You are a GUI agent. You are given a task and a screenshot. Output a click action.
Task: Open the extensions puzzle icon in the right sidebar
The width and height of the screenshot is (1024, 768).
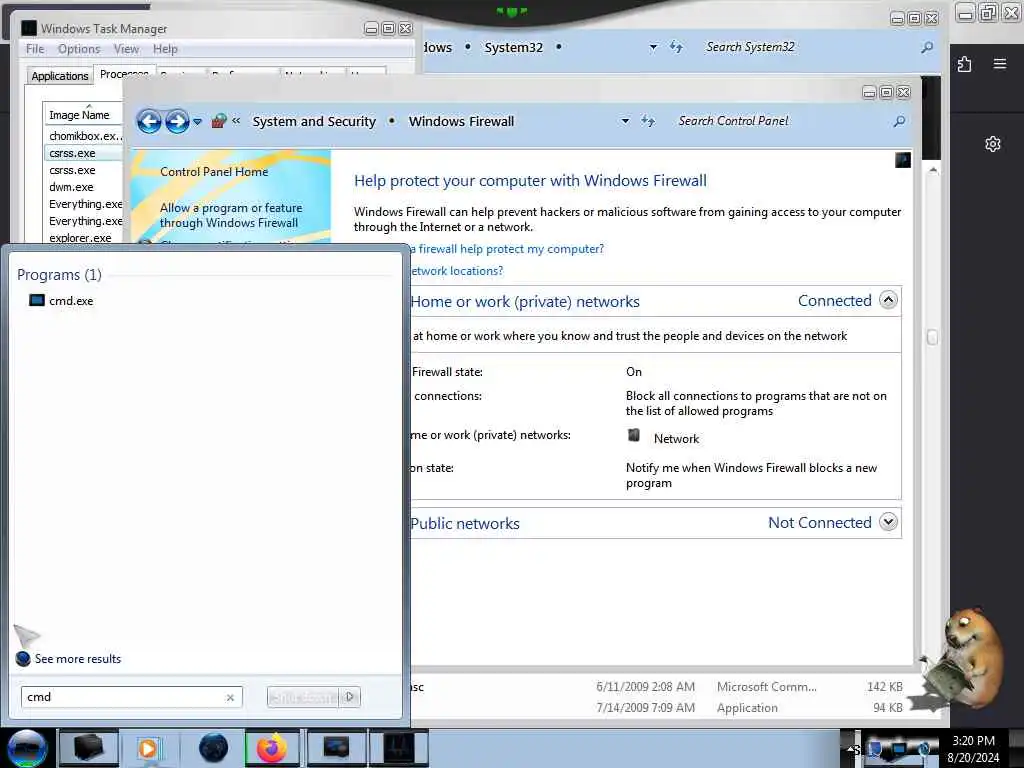(965, 63)
